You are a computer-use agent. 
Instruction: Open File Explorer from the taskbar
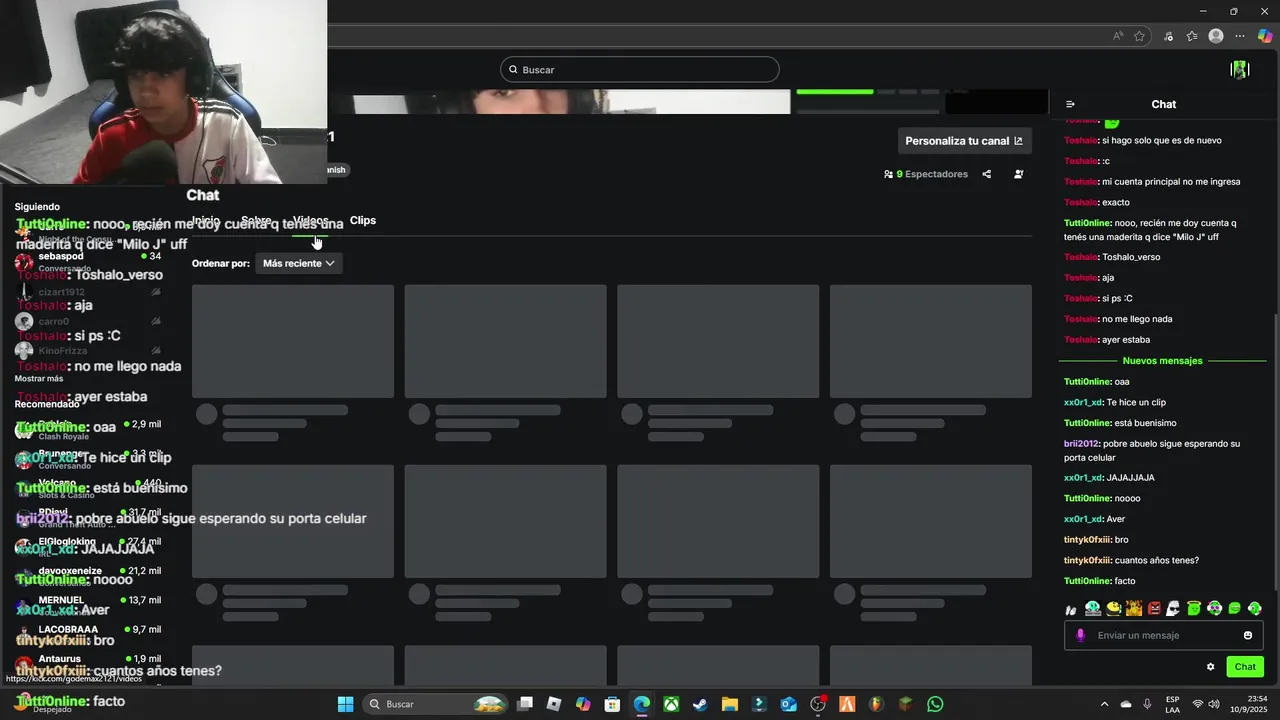click(x=729, y=704)
